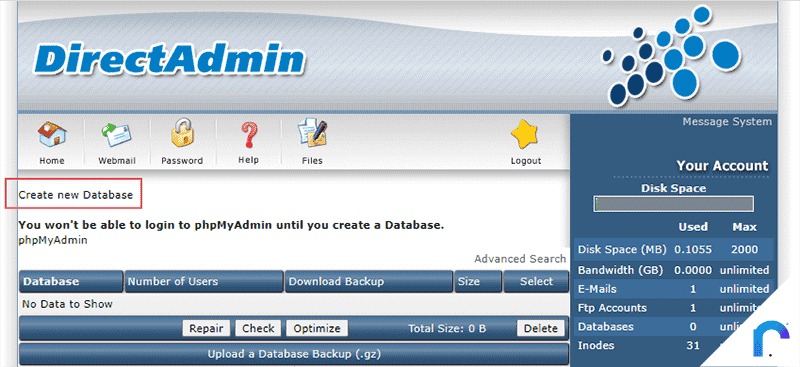
Task: Click the Bandwidth (GB) row label
Action: point(620,270)
